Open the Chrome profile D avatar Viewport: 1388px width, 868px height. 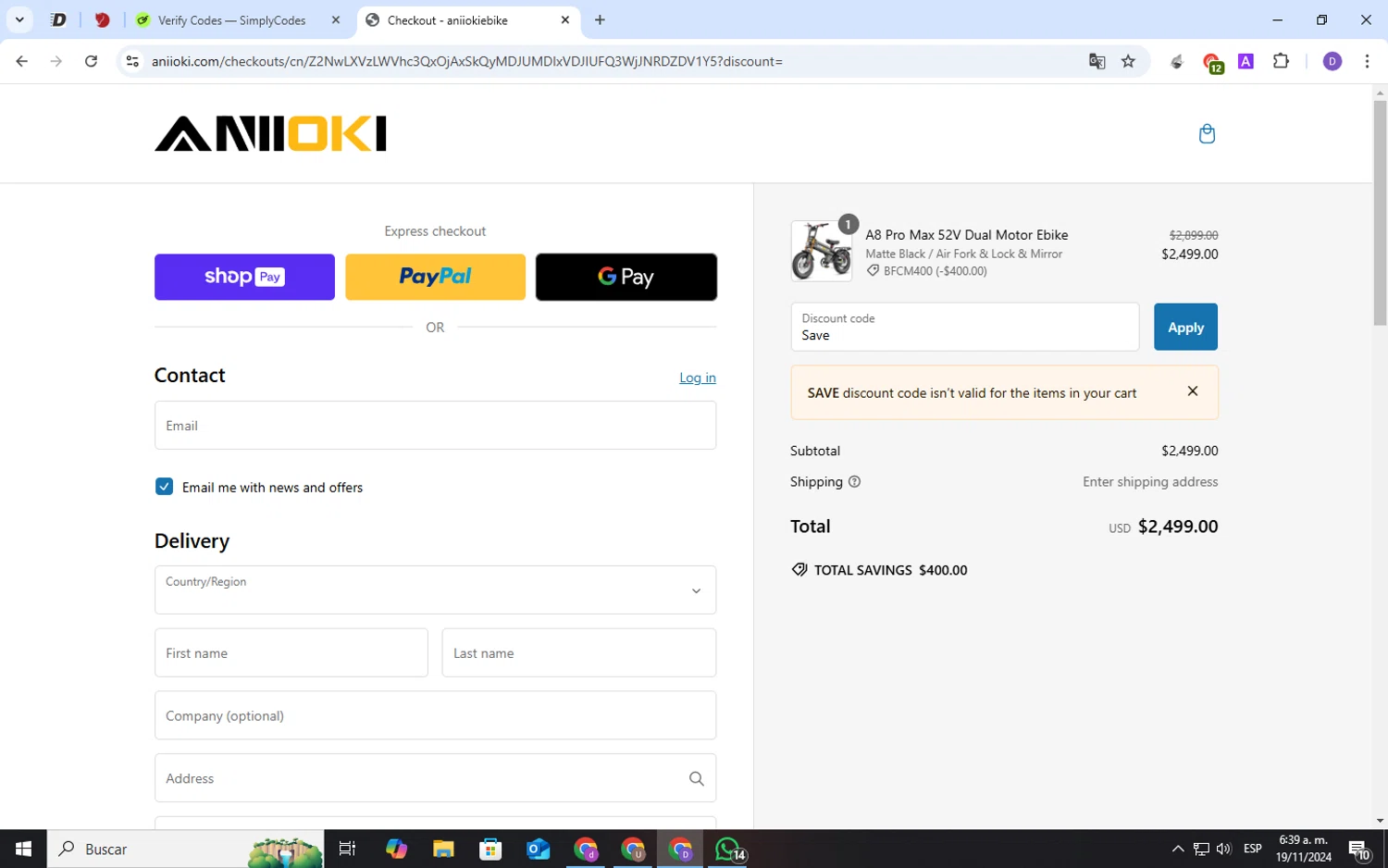(1332, 61)
